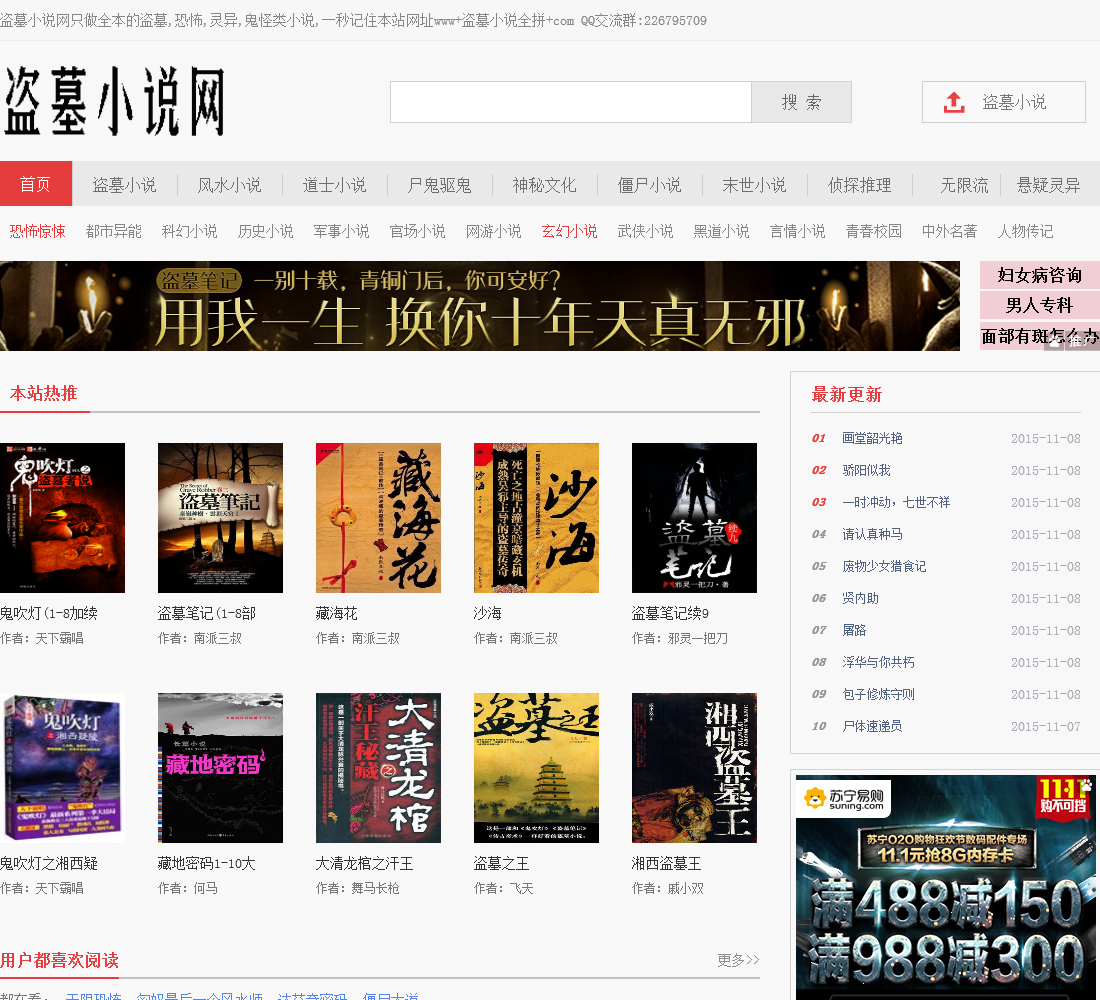Open latest update 屠路
1100x1000 pixels.
pos(854,630)
